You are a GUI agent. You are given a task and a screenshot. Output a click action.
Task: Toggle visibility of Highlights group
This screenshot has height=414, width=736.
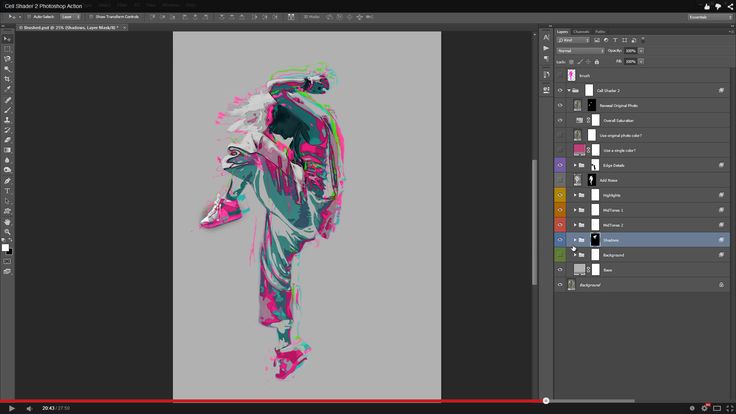(560, 195)
